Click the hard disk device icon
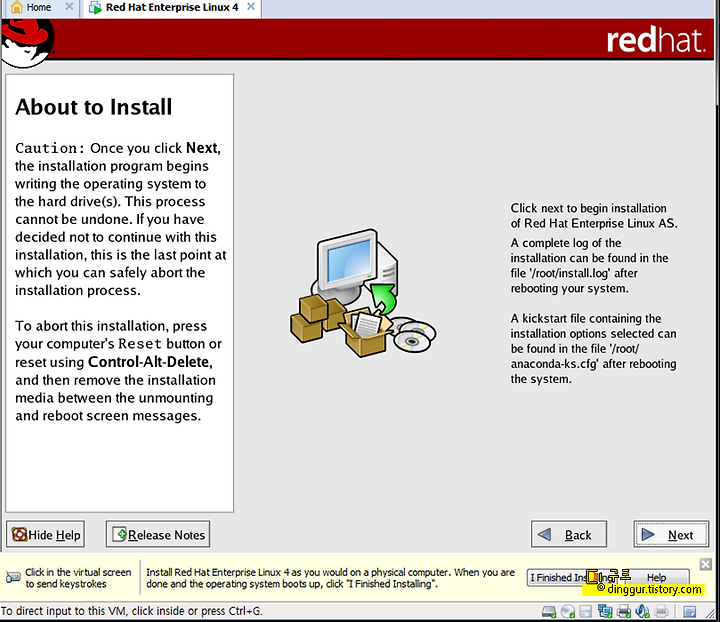This screenshot has height=622, width=720. [x=549, y=612]
